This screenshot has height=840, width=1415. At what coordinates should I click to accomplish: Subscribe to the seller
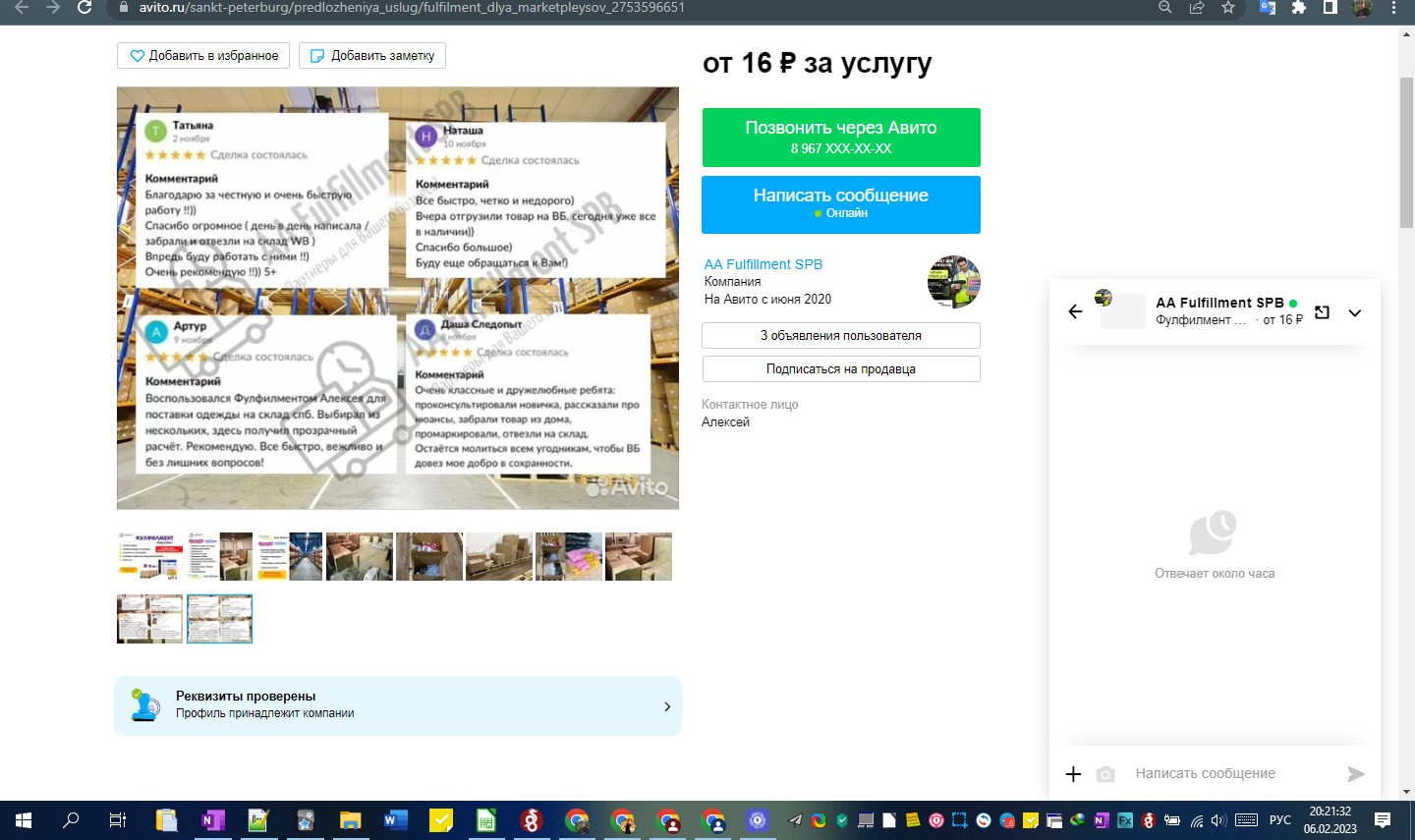[841, 368]
